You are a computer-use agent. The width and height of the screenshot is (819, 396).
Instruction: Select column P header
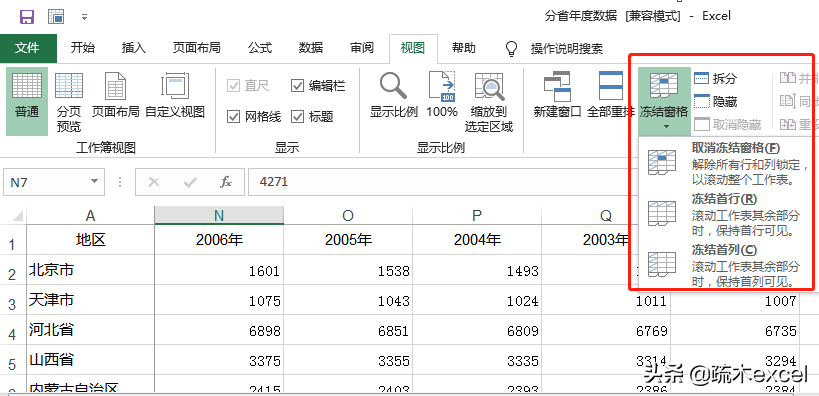tap(477, 215)
